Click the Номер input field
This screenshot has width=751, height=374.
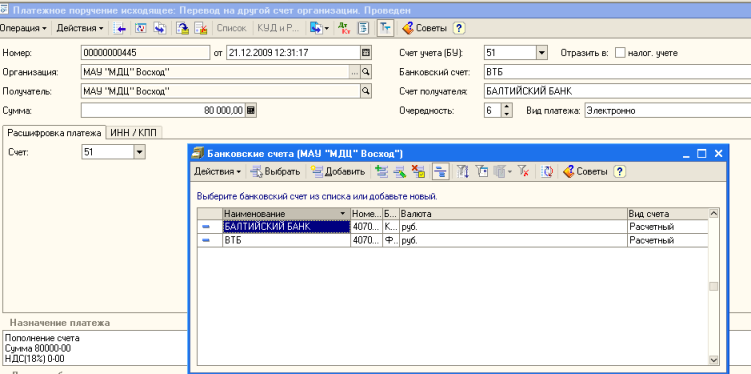(146, 53)
